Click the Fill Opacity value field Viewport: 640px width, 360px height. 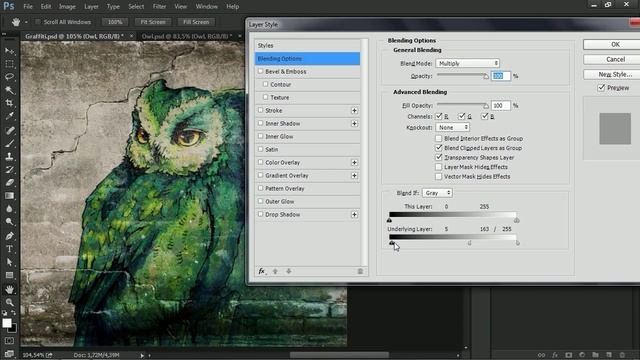[x=500, y=105]
